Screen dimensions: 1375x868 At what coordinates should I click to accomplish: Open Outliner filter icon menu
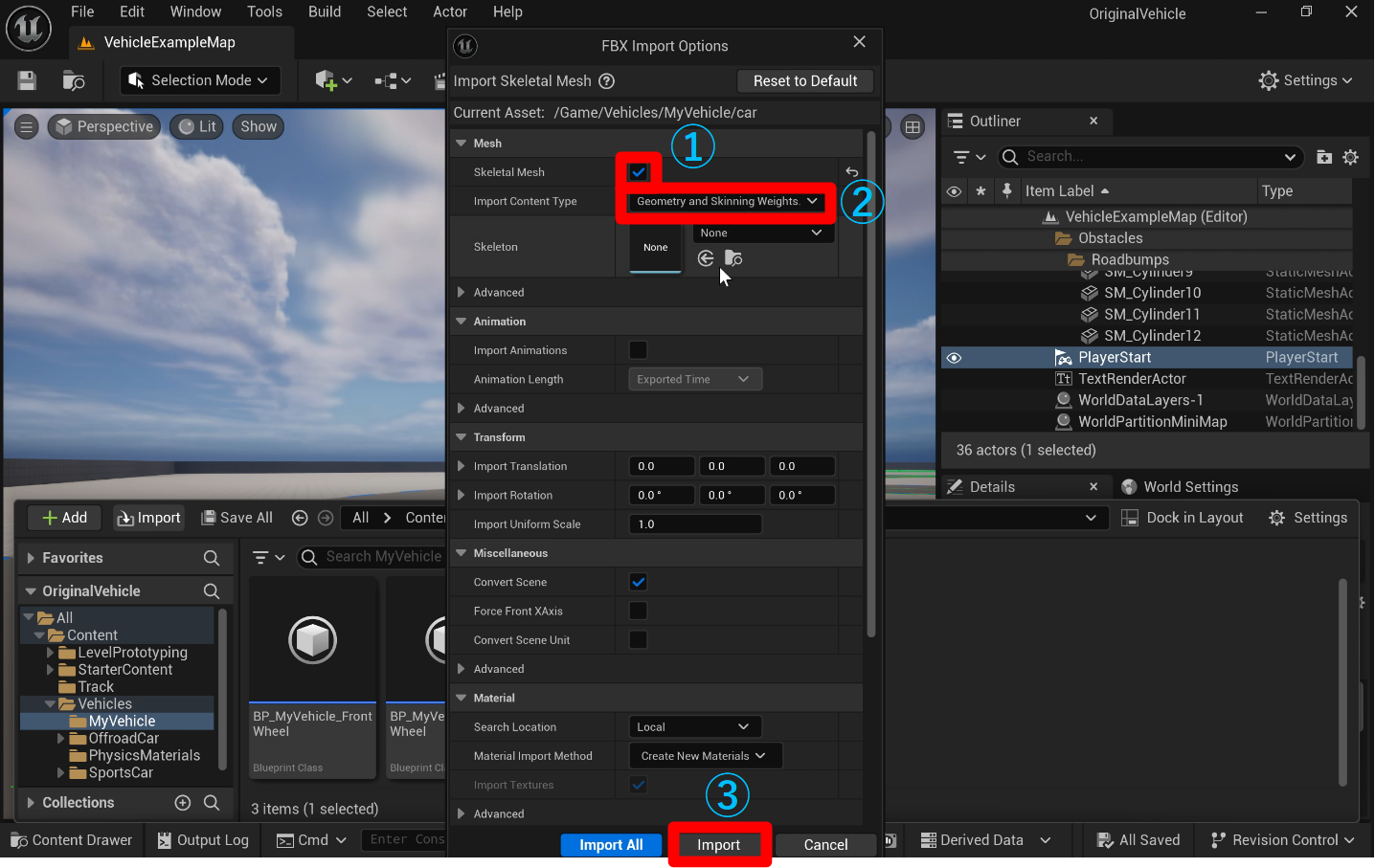[x=969, y=157]
